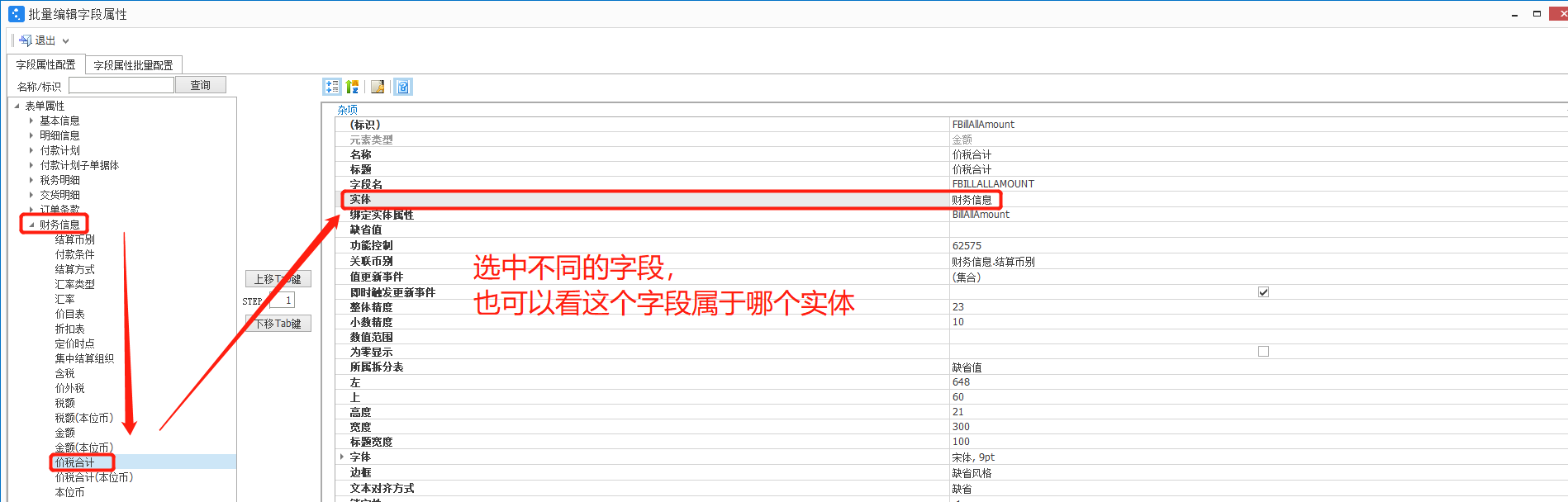Expand the 基本信息 tree node

31,121
